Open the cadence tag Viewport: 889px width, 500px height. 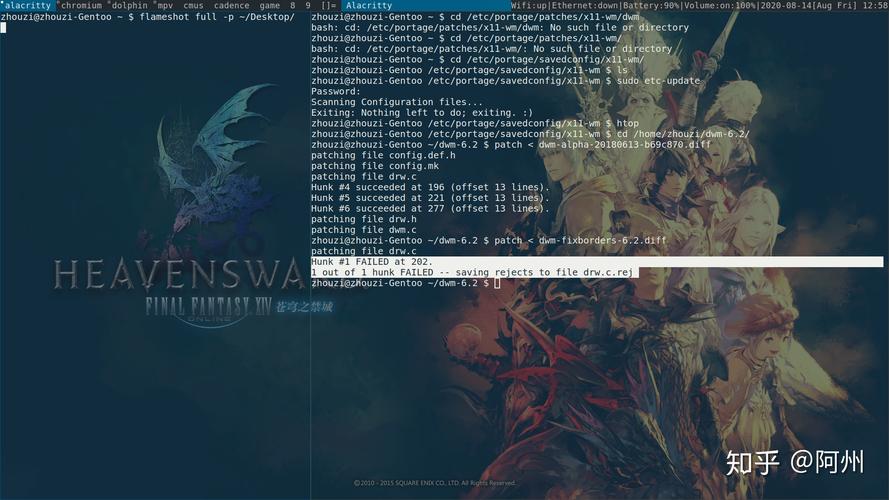tap(231, 5)
